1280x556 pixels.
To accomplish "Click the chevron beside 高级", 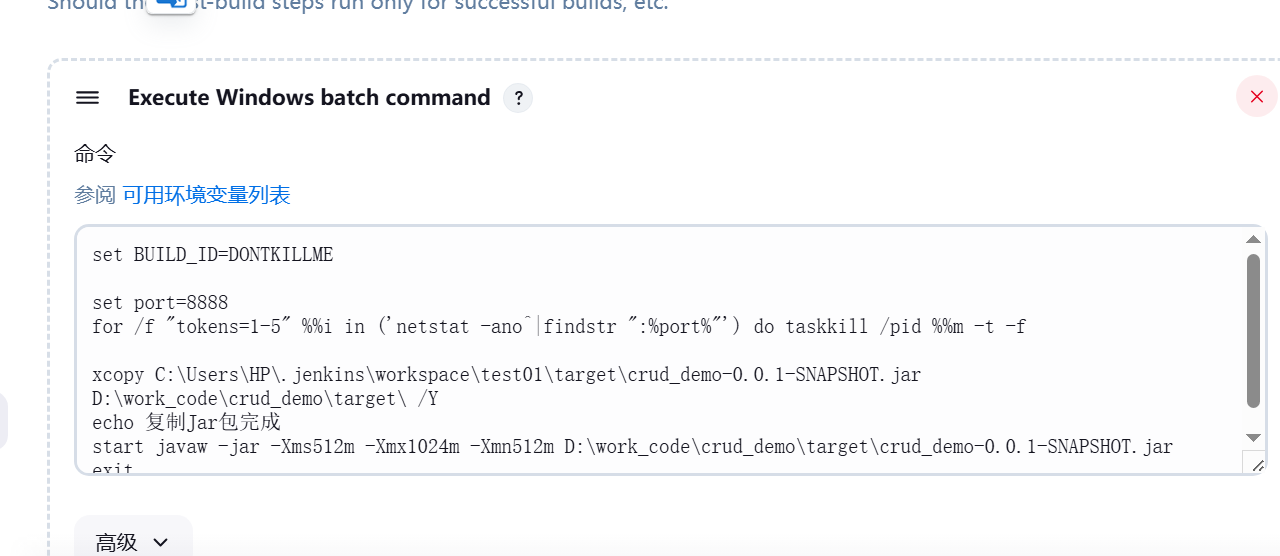I will 161,543.
